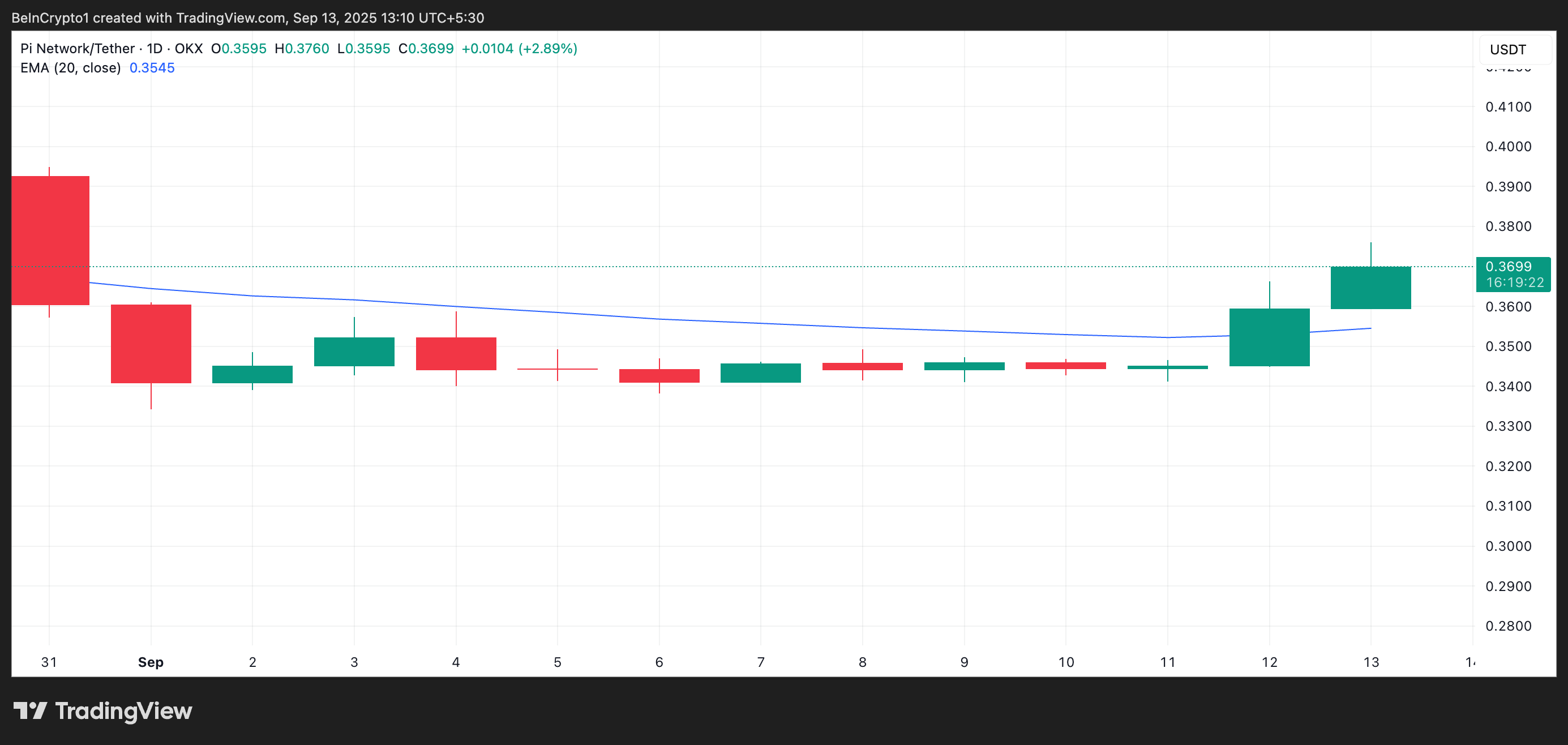
Task: Click the large red August 31 candle
Action: click(50, 241)
